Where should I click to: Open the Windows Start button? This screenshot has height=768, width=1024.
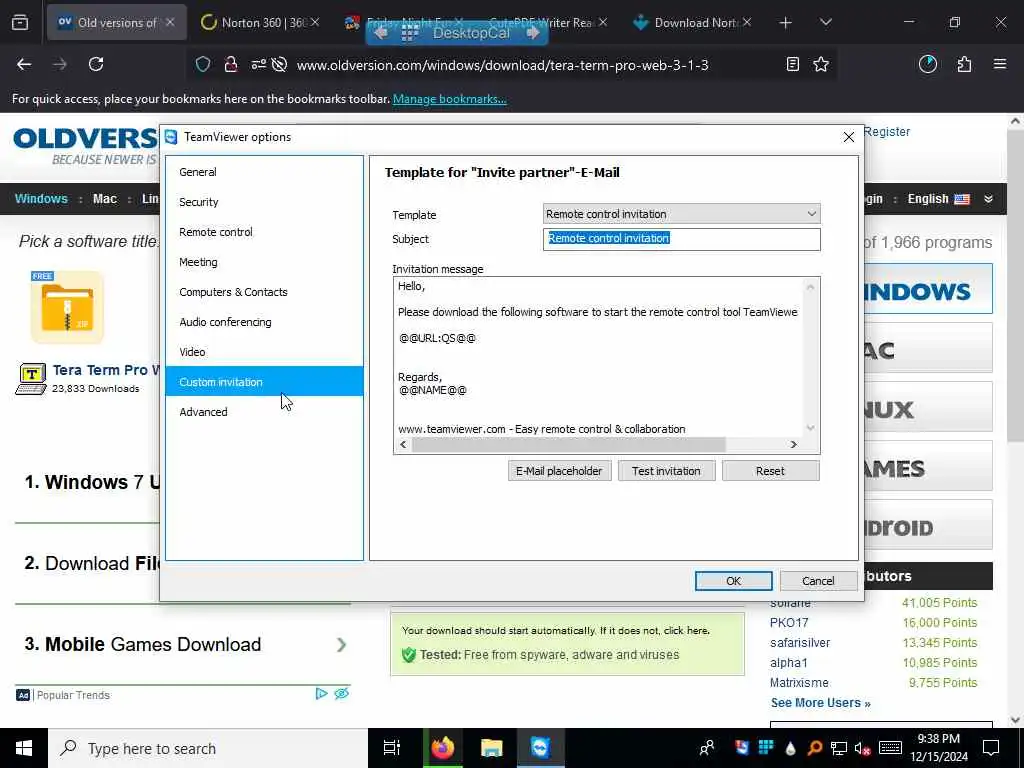24,748
